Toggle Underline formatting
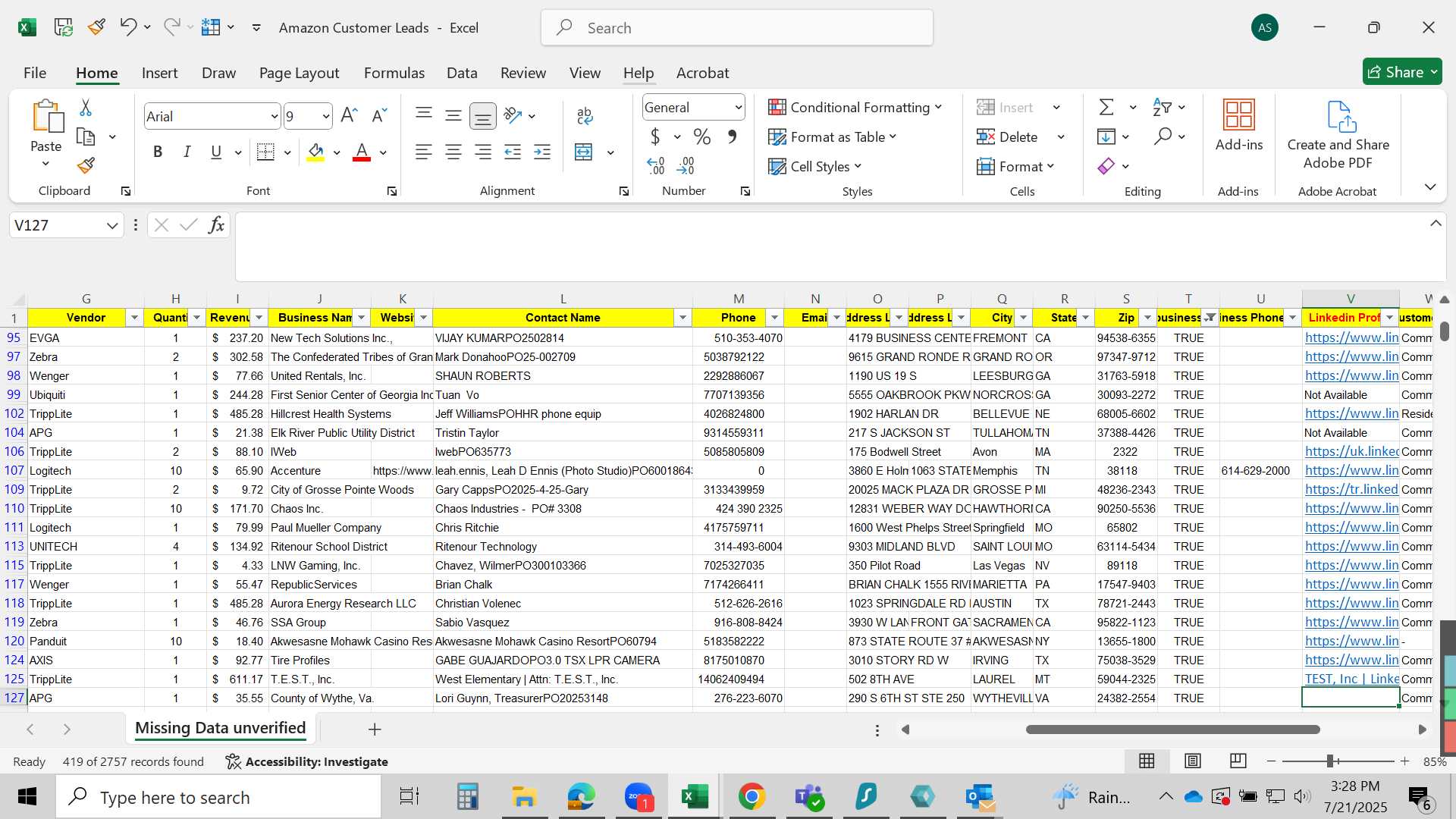1456x819 pixels. [x=216, y=152]
